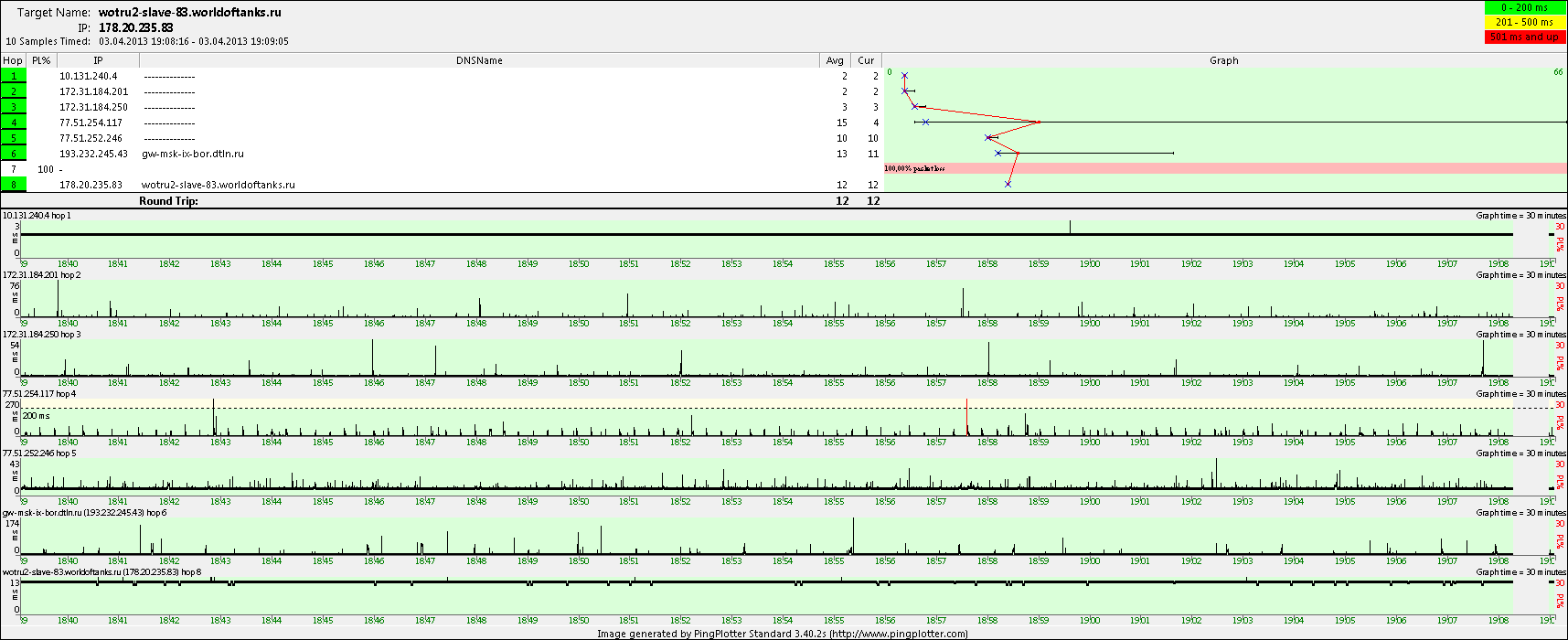Click the green 0 - 200 ms legend swatch

(x=1524, y=7)
